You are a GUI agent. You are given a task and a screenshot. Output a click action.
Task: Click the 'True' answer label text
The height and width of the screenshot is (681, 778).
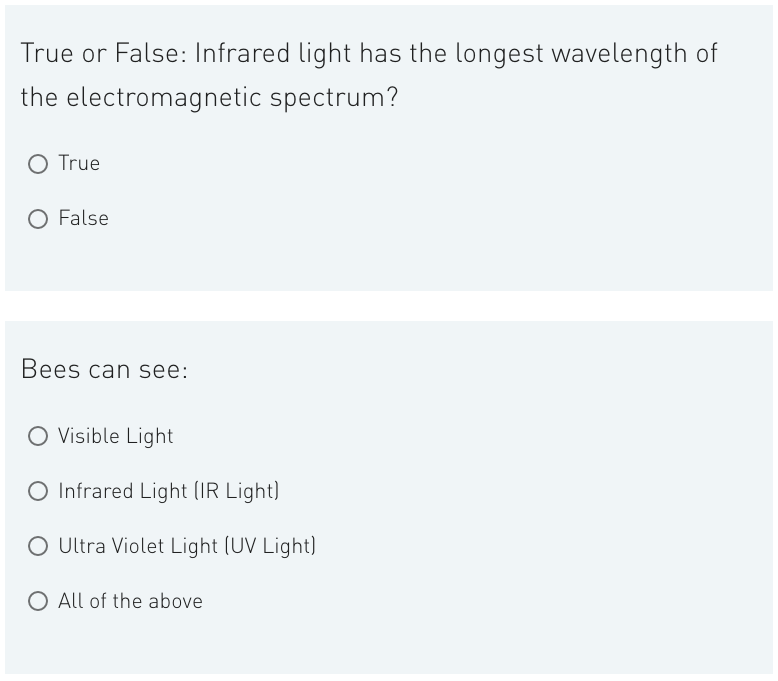tap(79, 163)
